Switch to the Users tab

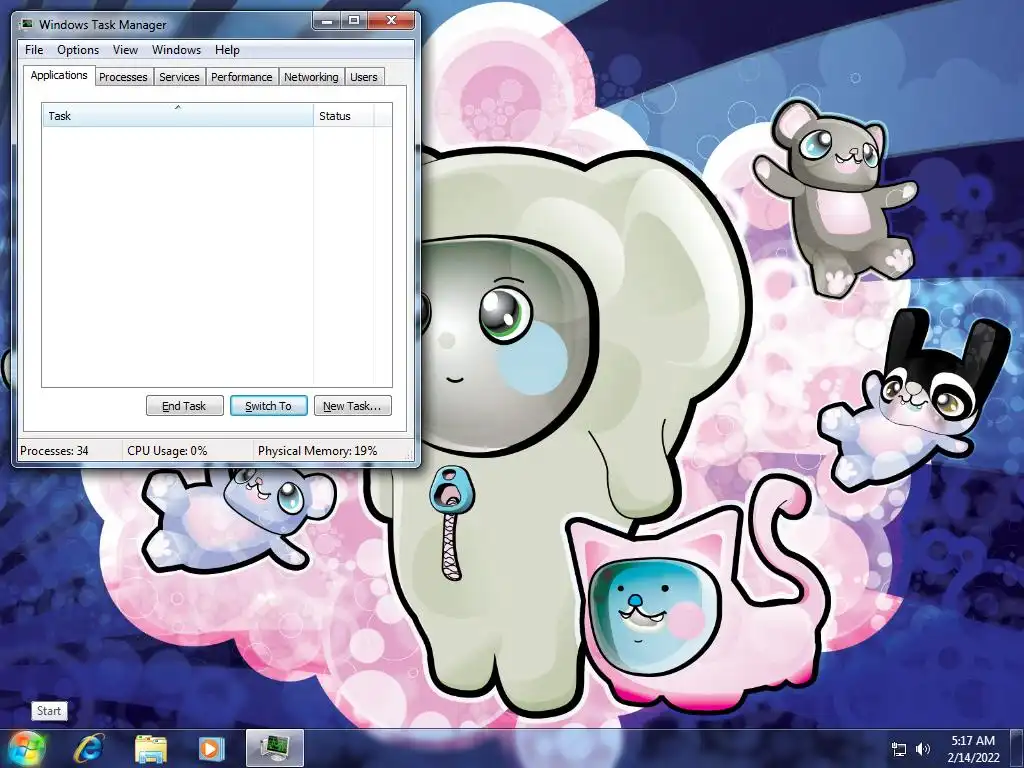[x=364, y=77]
